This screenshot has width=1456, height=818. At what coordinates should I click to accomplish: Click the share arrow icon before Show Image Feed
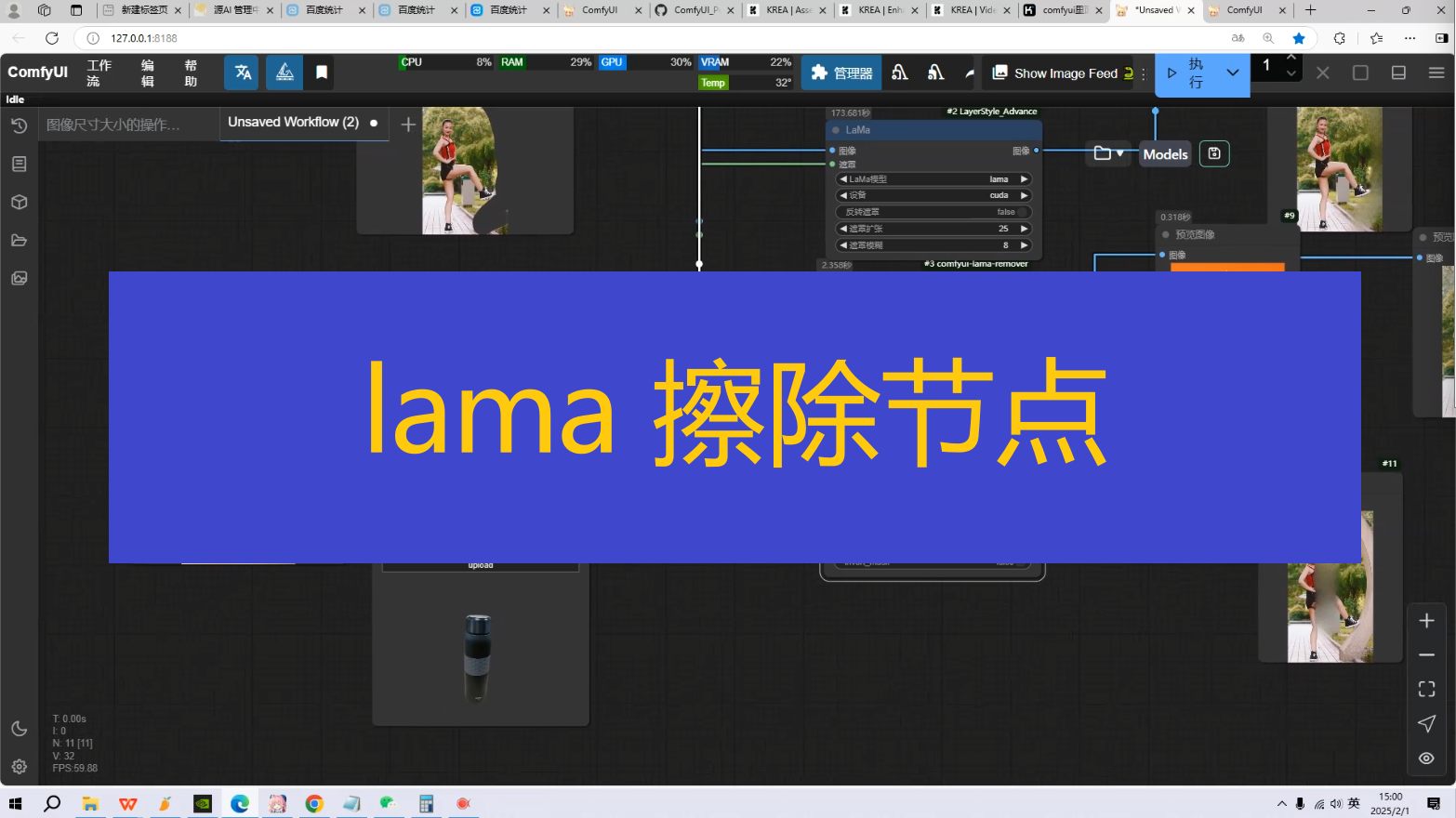(x=969, y=73)
